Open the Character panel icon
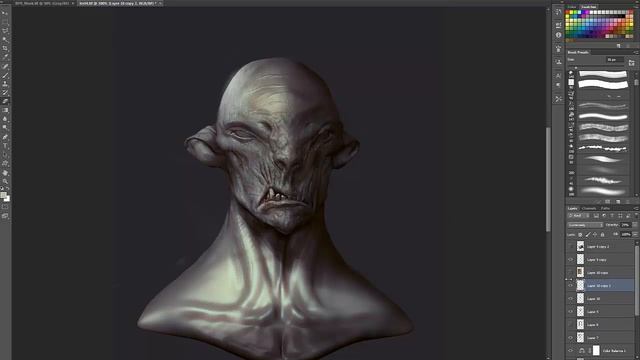The height and width of the screenshot is (360, 640). [558, 76]
